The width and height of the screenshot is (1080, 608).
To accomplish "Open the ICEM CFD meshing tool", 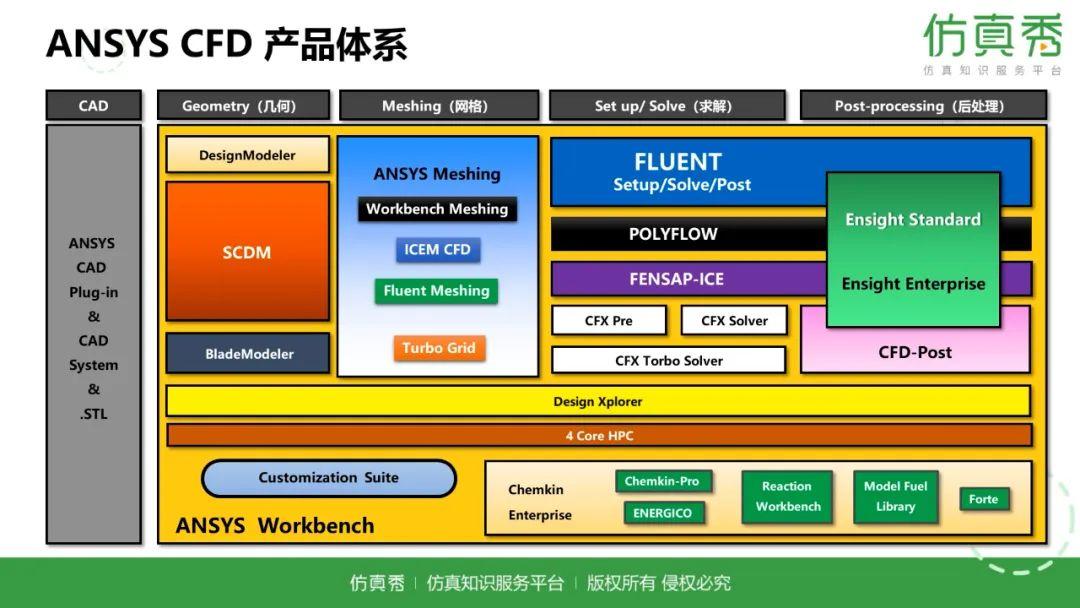I will tap(437, 249).
